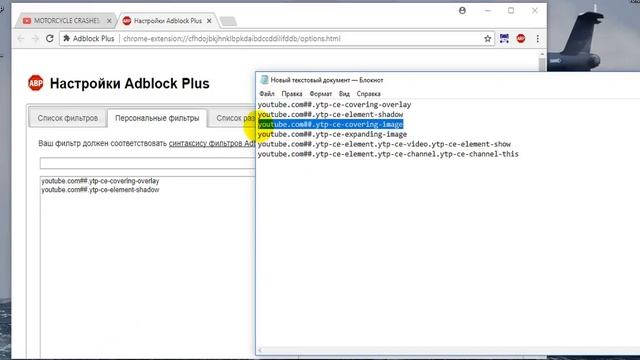Reload the Adblock Plus options page
Viewport: 640px width, 360px height.
tap(49, 38)
